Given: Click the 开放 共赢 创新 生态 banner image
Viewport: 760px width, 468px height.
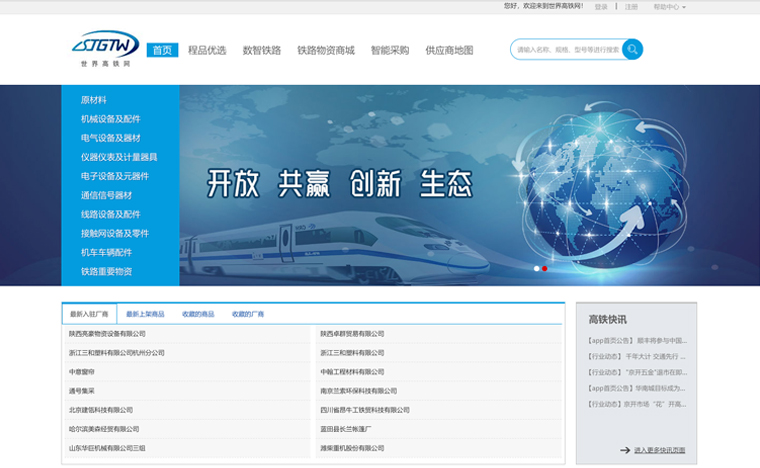Looking at the screenshot, I should pyautogui.click(x=340, y=184).
